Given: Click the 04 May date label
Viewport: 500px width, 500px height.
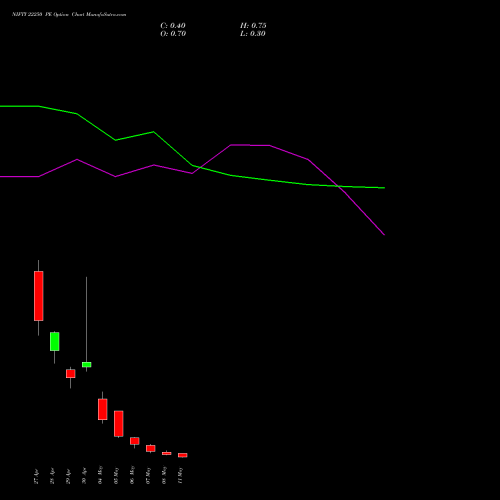Looking at the screenshot, I should click(x=100, y=475).
